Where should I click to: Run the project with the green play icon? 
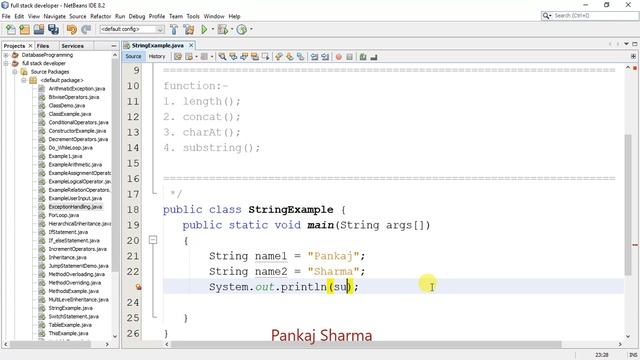tap(204, 29)
